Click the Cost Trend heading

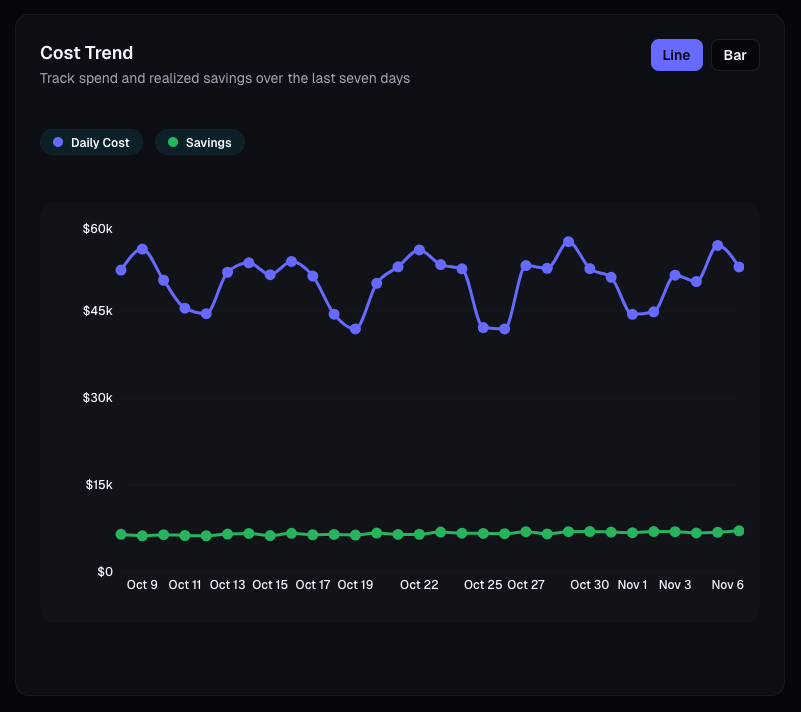pos(86,53)
